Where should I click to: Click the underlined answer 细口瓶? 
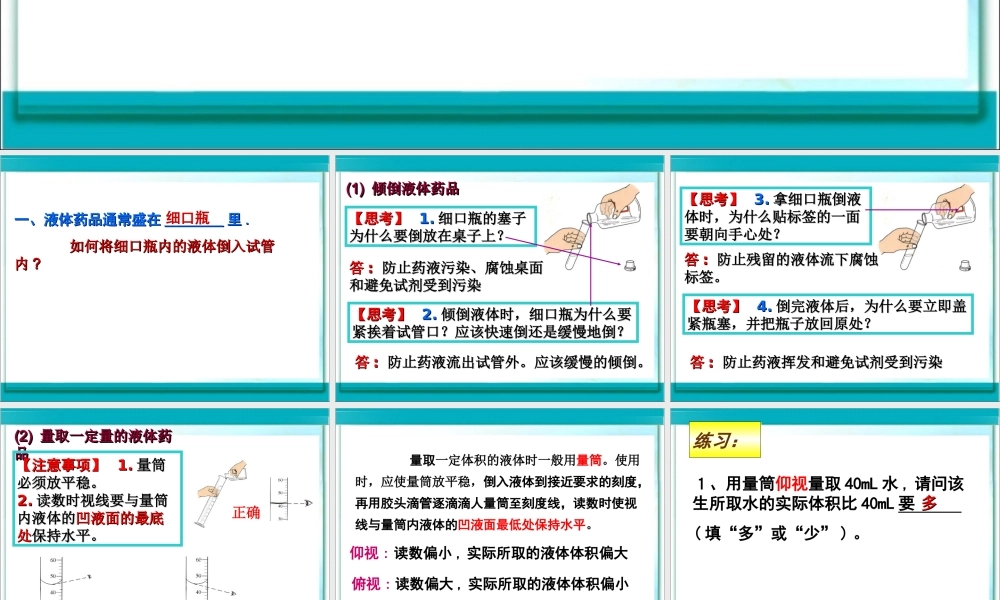coord(188,218)
